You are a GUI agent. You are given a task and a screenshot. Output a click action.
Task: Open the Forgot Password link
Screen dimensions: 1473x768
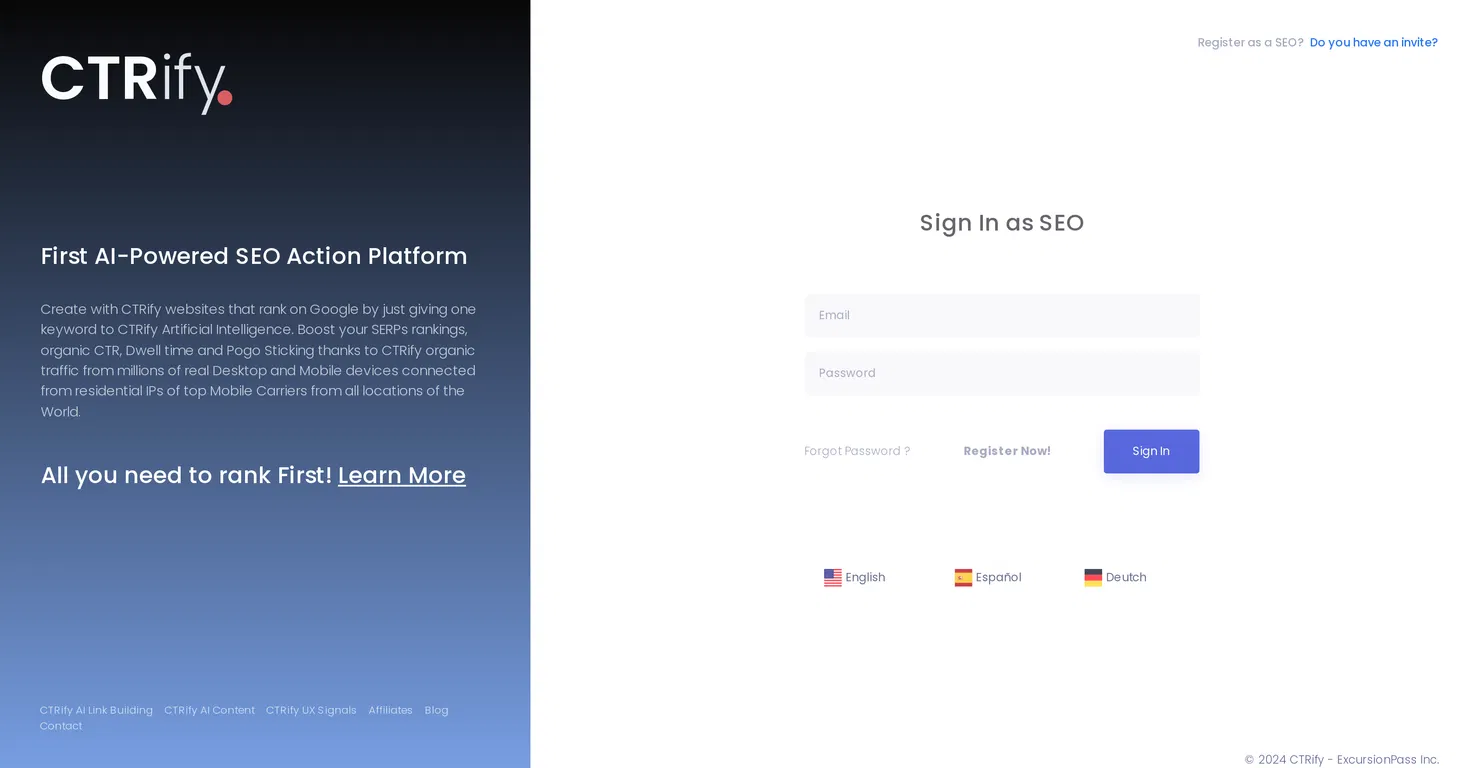[857, 451]
